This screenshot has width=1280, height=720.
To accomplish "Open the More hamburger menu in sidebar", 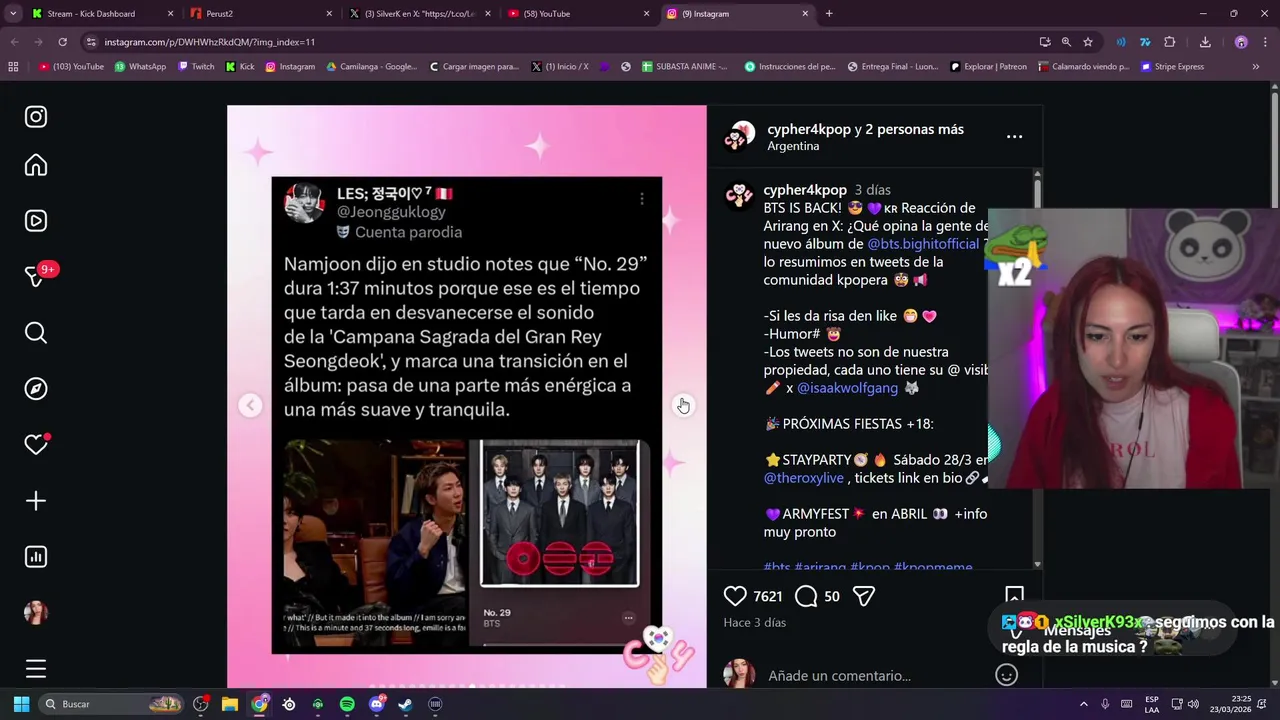I will 36,669.
